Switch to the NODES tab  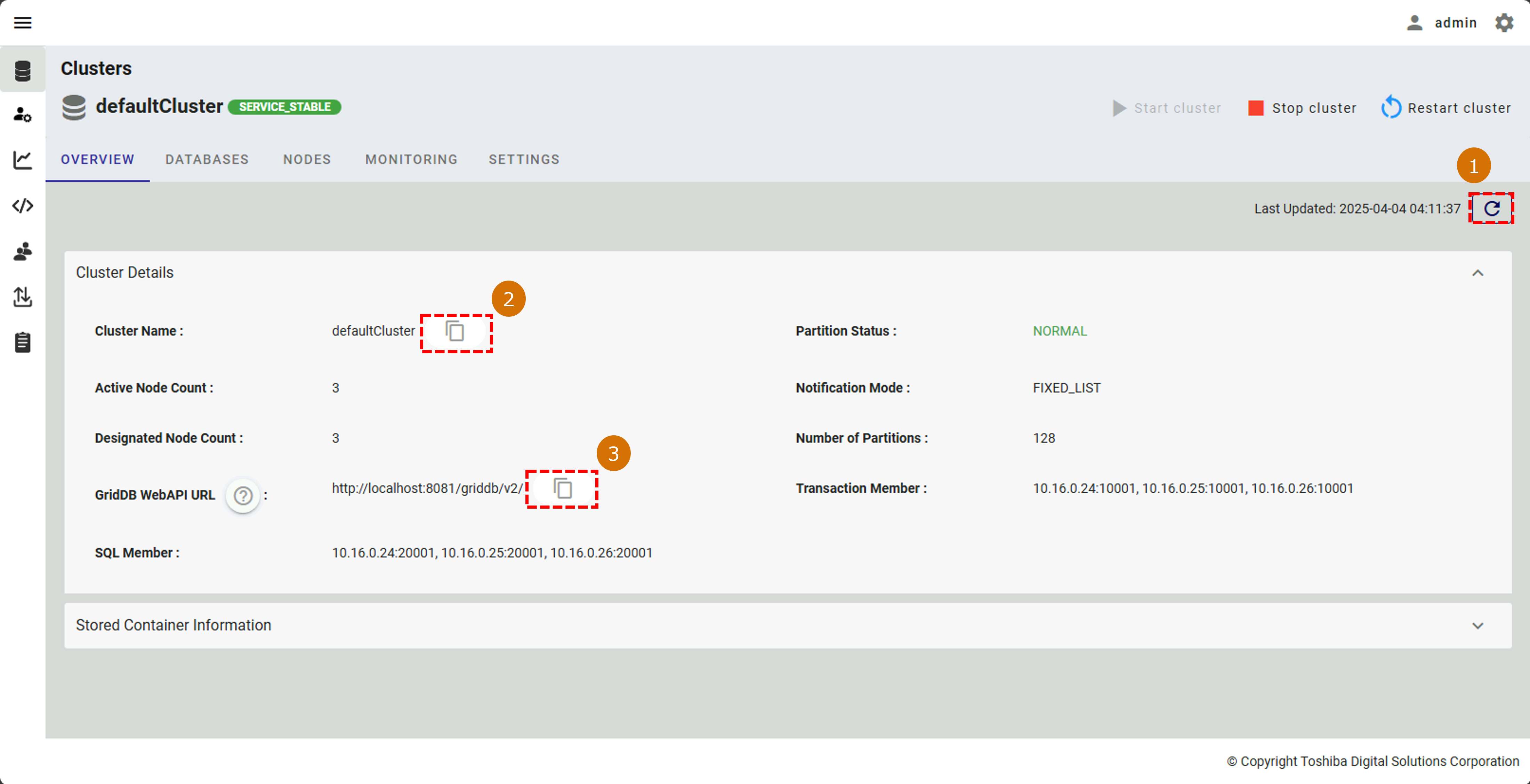coord(306,159)
